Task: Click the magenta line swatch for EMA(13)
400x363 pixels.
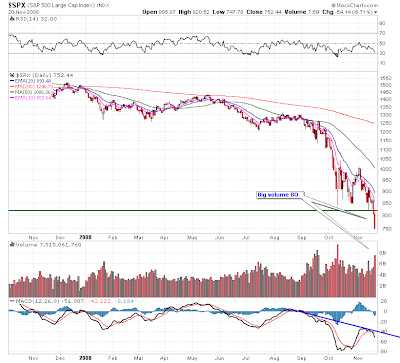Action: (12, 98)
